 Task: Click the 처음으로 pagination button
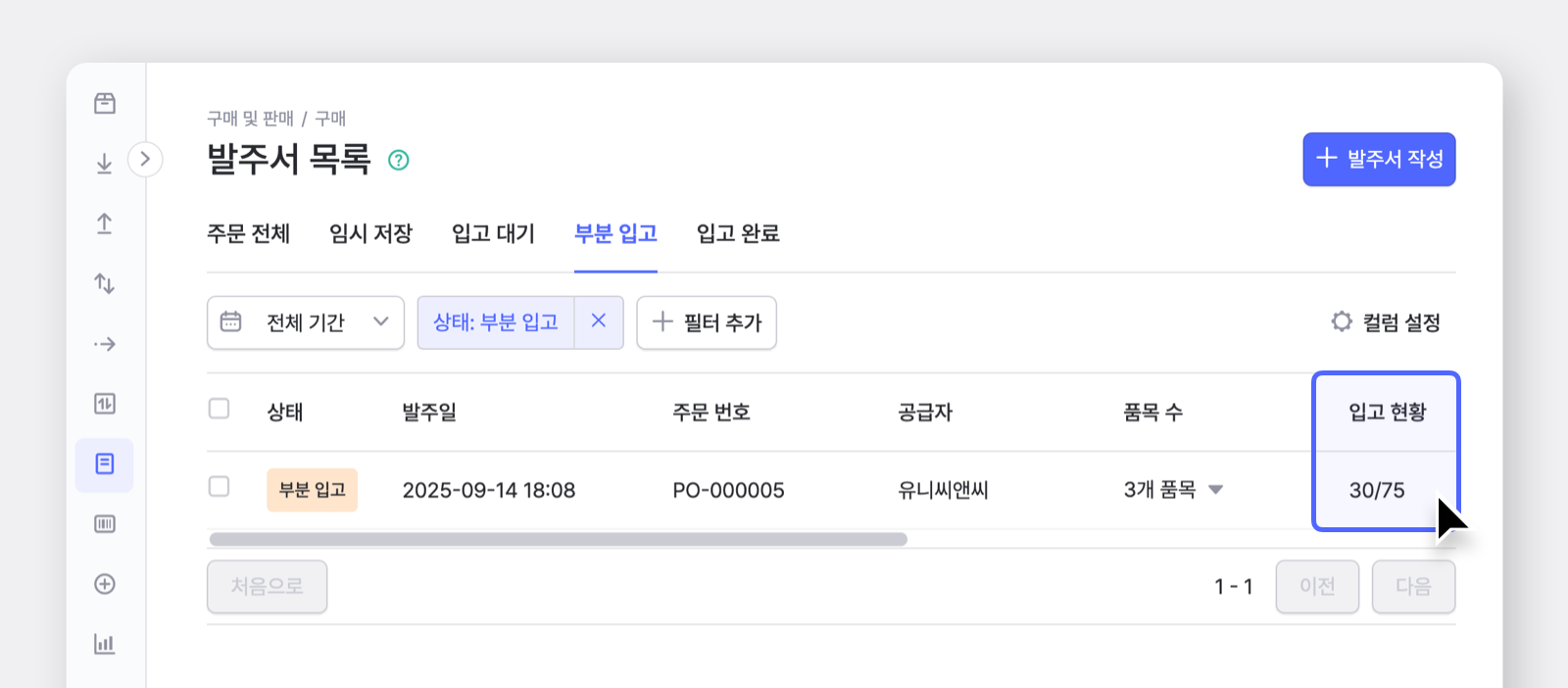coord(267,586)
